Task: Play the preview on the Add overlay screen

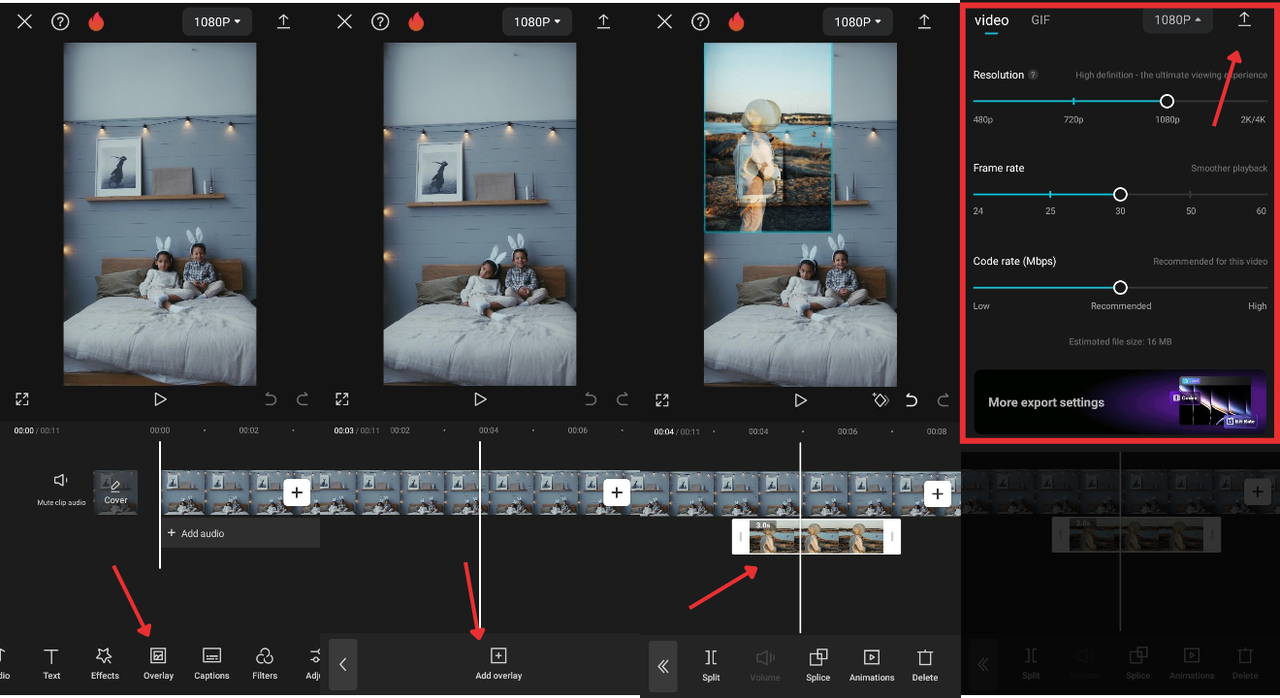Action: [x=480, y=399]
